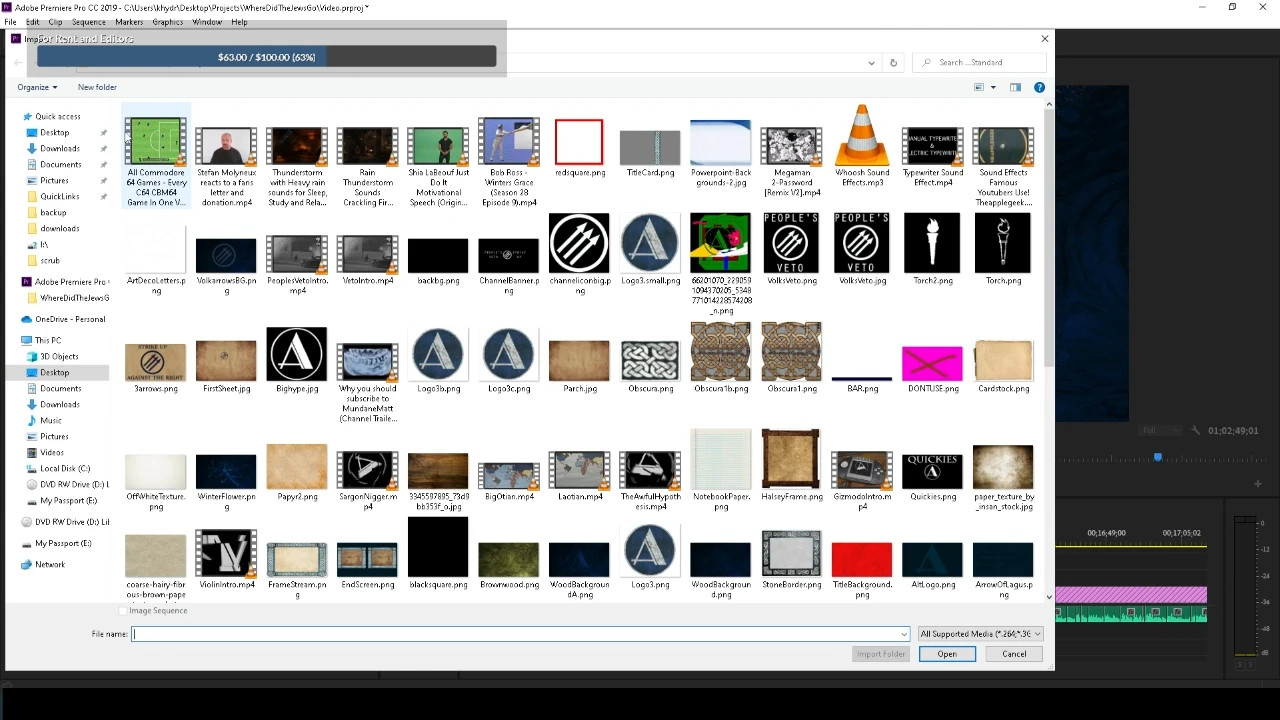The image size is (1280, 720).
Task: Enable the Image Sequence checkbox
Action: tap(123, 610)
